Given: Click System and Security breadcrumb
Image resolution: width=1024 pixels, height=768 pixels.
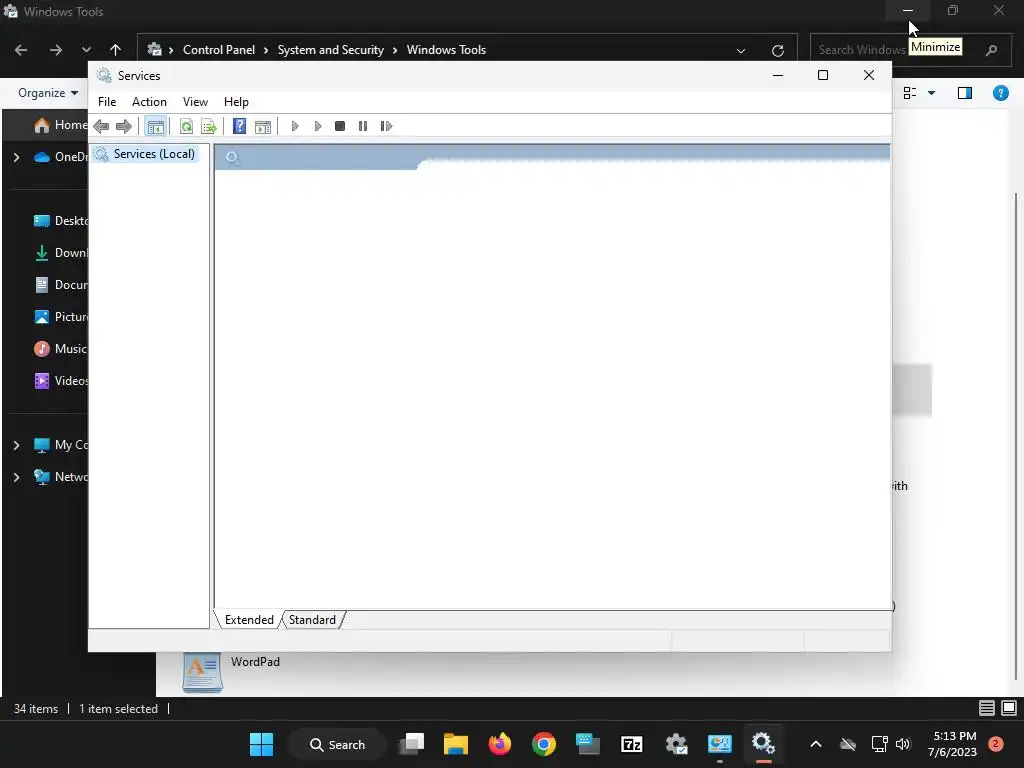Looking at the screenshot, I should coord(330,50).
